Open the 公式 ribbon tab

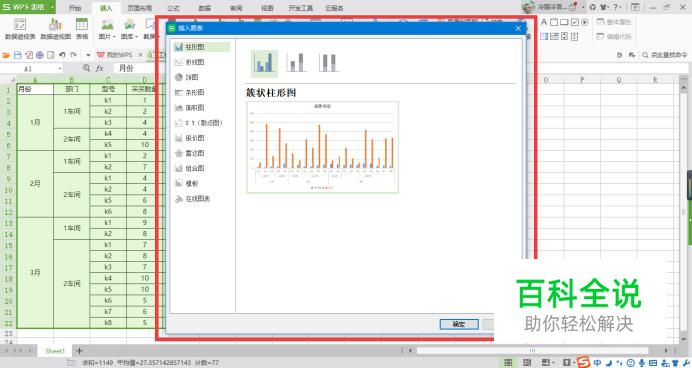173,8
